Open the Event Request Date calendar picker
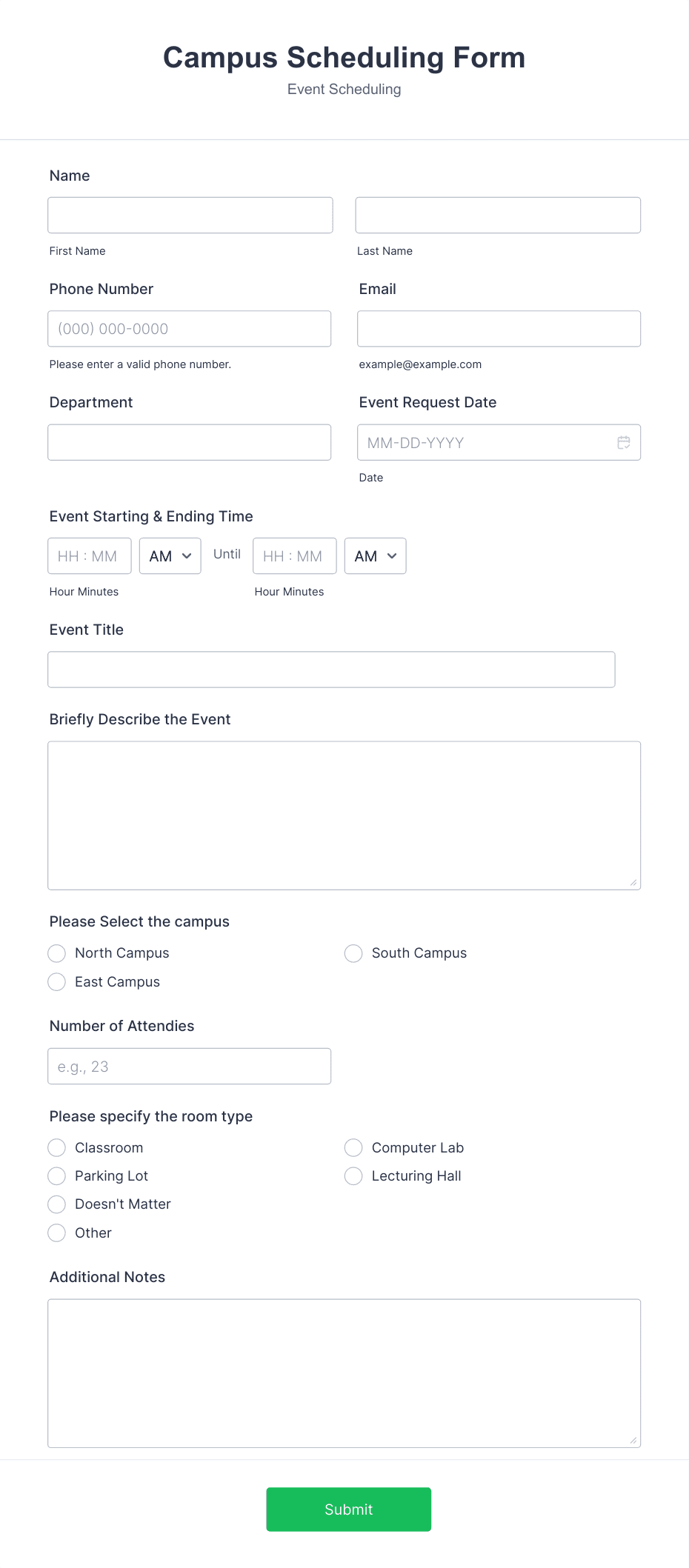Image resolution: width=689 pixels, height=1568 pixels. click(625, 442)
